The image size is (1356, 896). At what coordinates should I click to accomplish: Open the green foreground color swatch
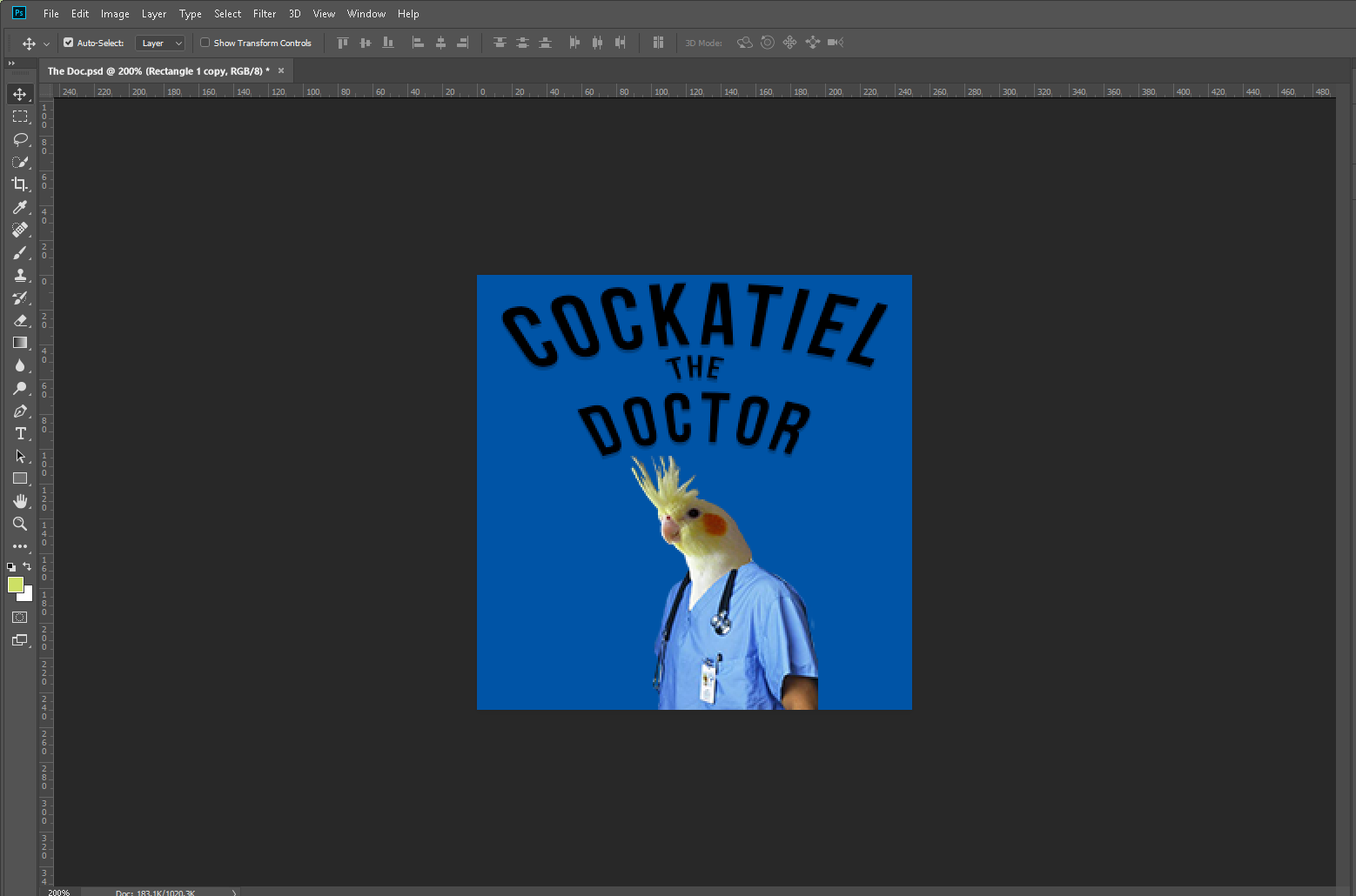point(15,585)
